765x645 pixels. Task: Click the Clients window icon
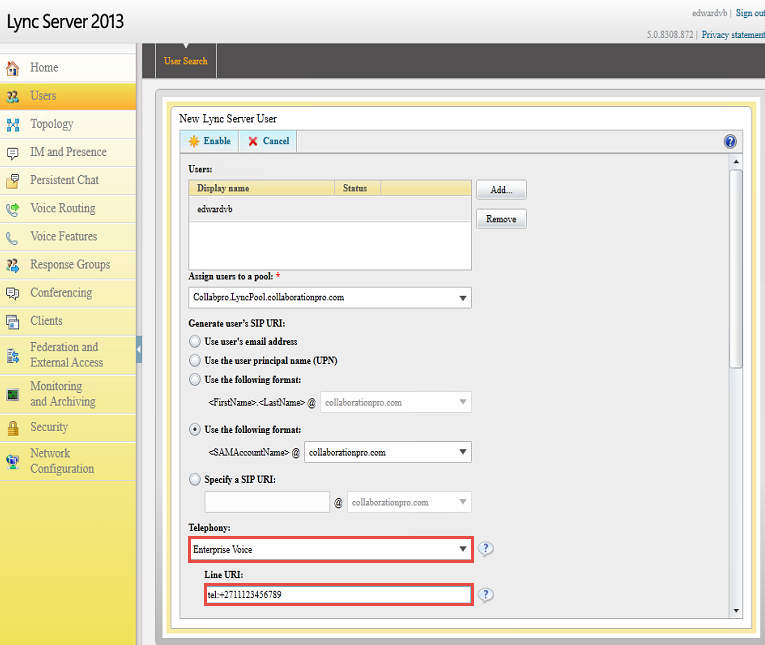13,322
